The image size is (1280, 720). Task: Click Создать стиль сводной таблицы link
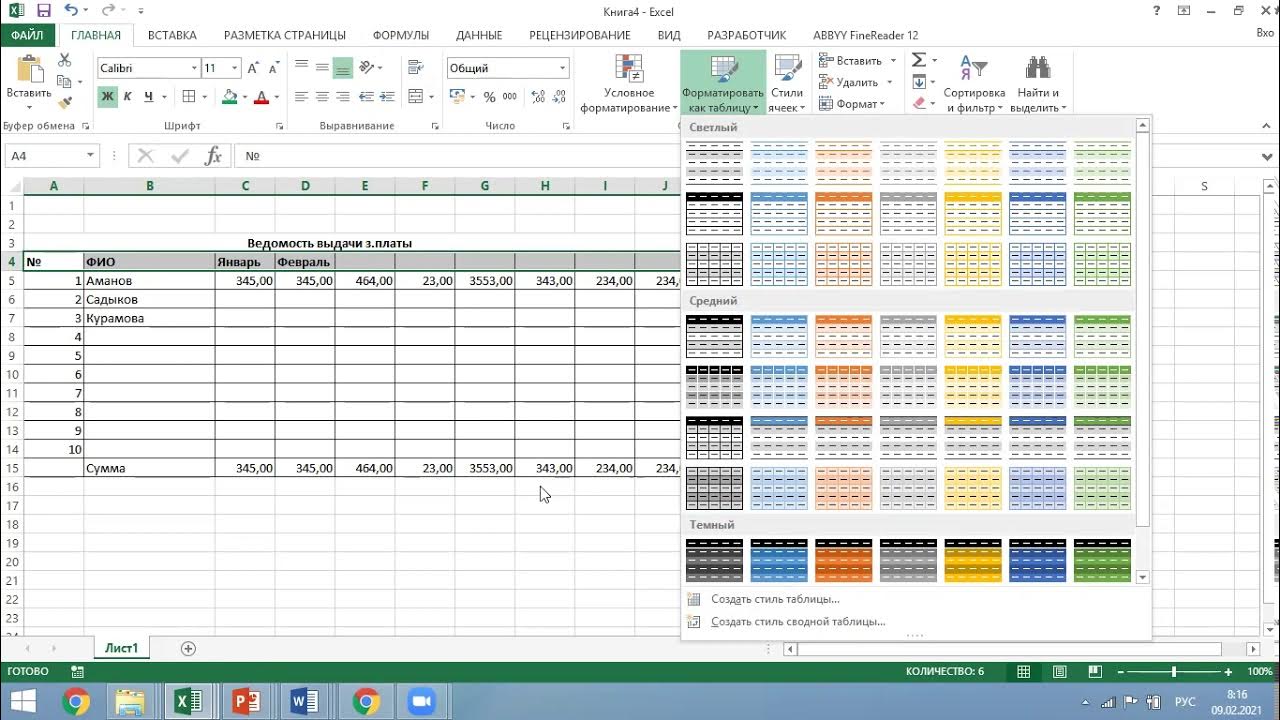(x=798, y=621)
